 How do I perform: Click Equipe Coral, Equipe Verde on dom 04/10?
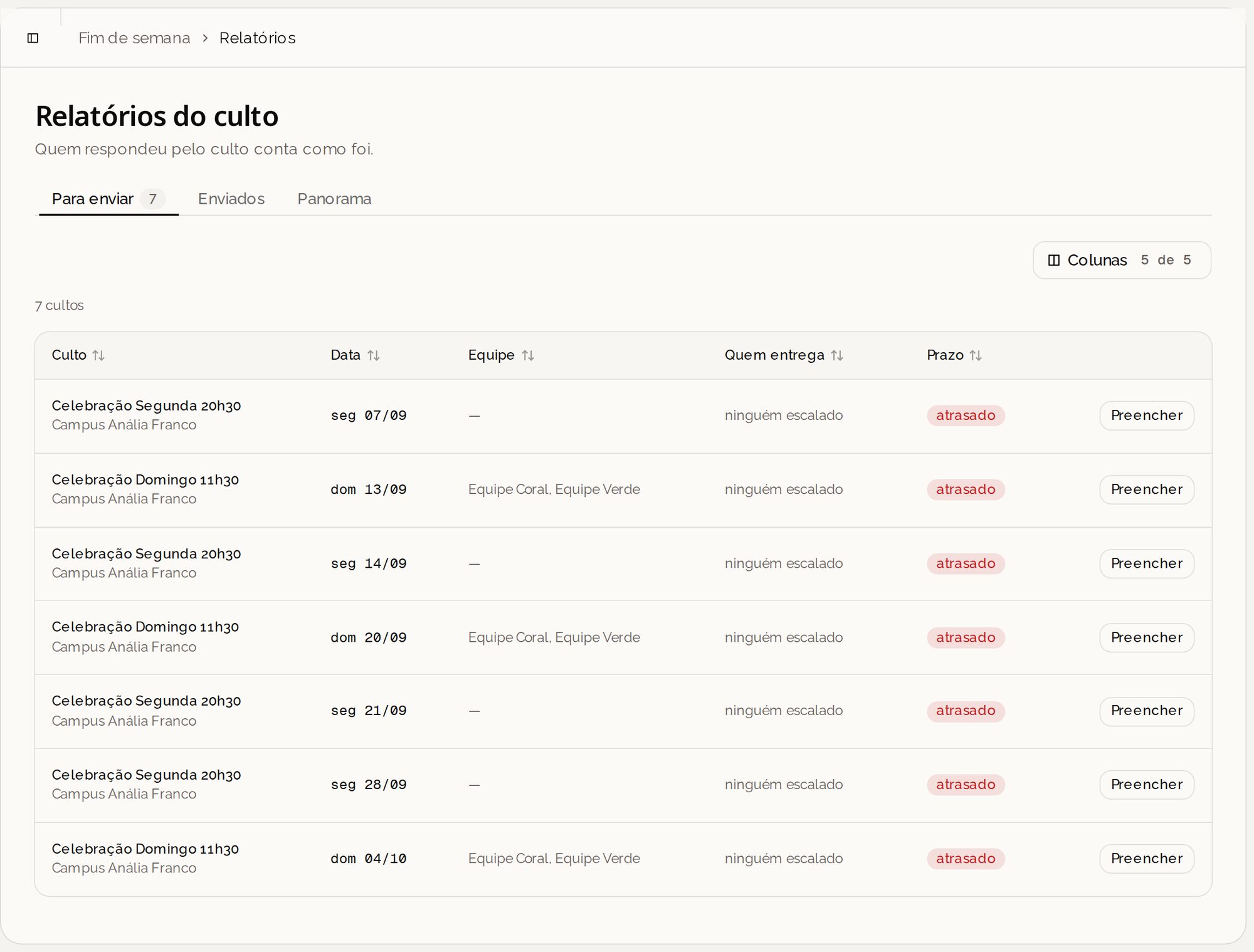(554, 859)
